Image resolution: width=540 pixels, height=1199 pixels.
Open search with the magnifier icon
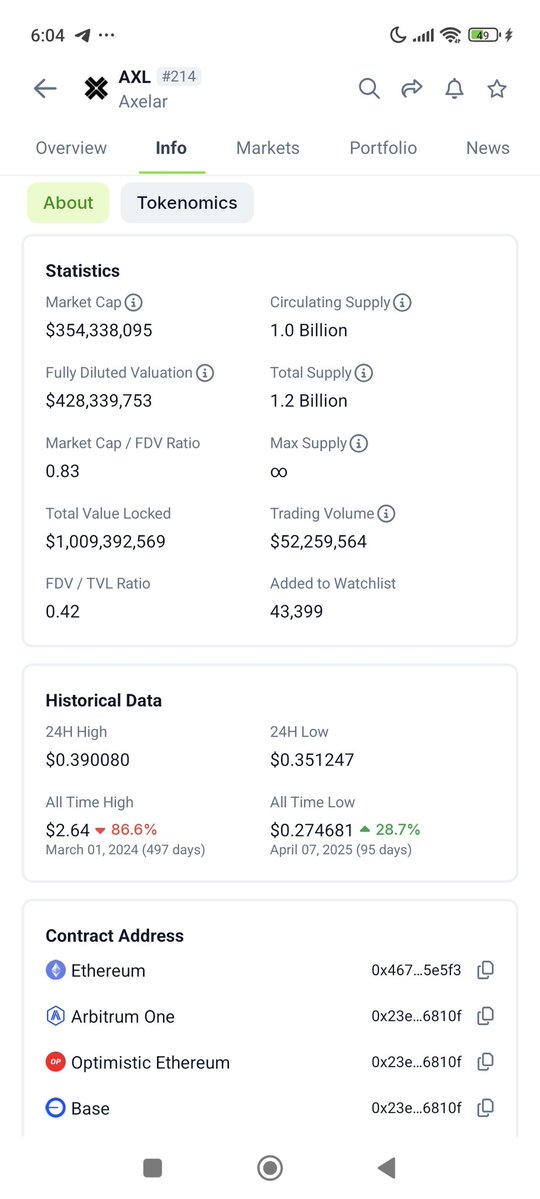369,89
